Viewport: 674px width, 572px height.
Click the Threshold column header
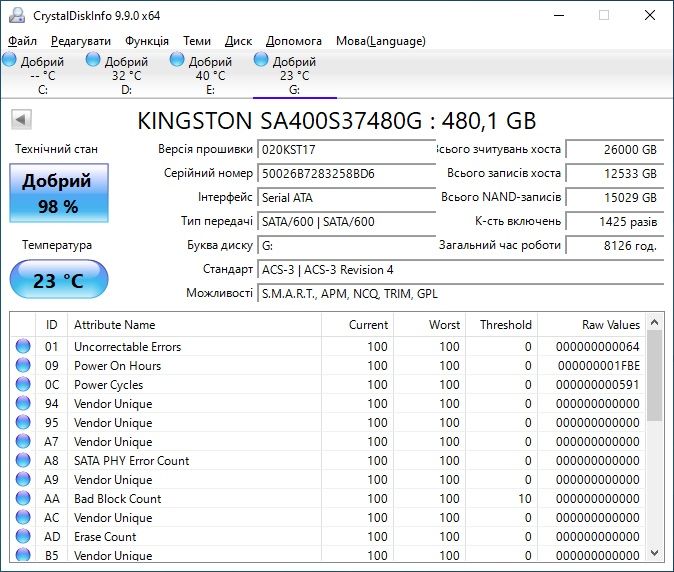[502, 325]
